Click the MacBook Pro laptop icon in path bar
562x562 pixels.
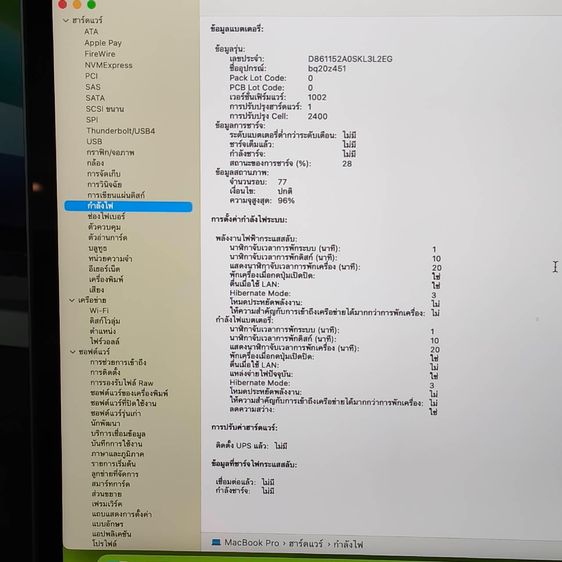(216, 542)
